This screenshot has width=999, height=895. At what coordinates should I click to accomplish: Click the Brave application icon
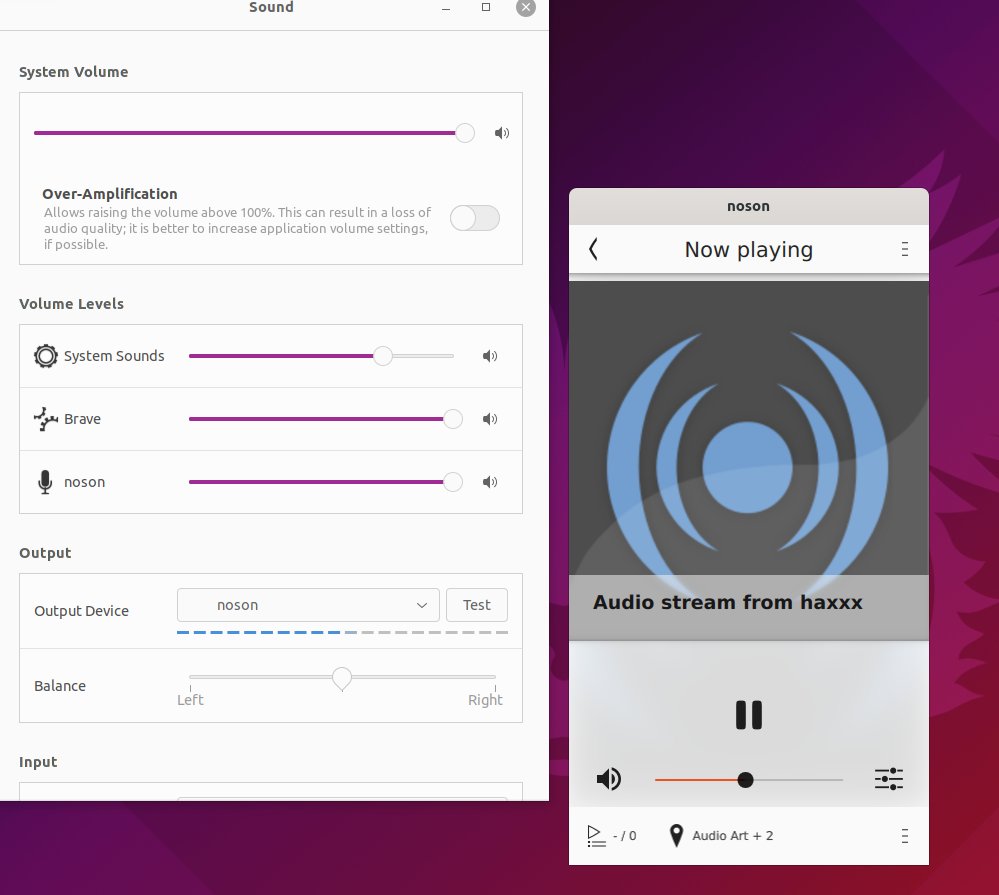click(x=45, y=419)
